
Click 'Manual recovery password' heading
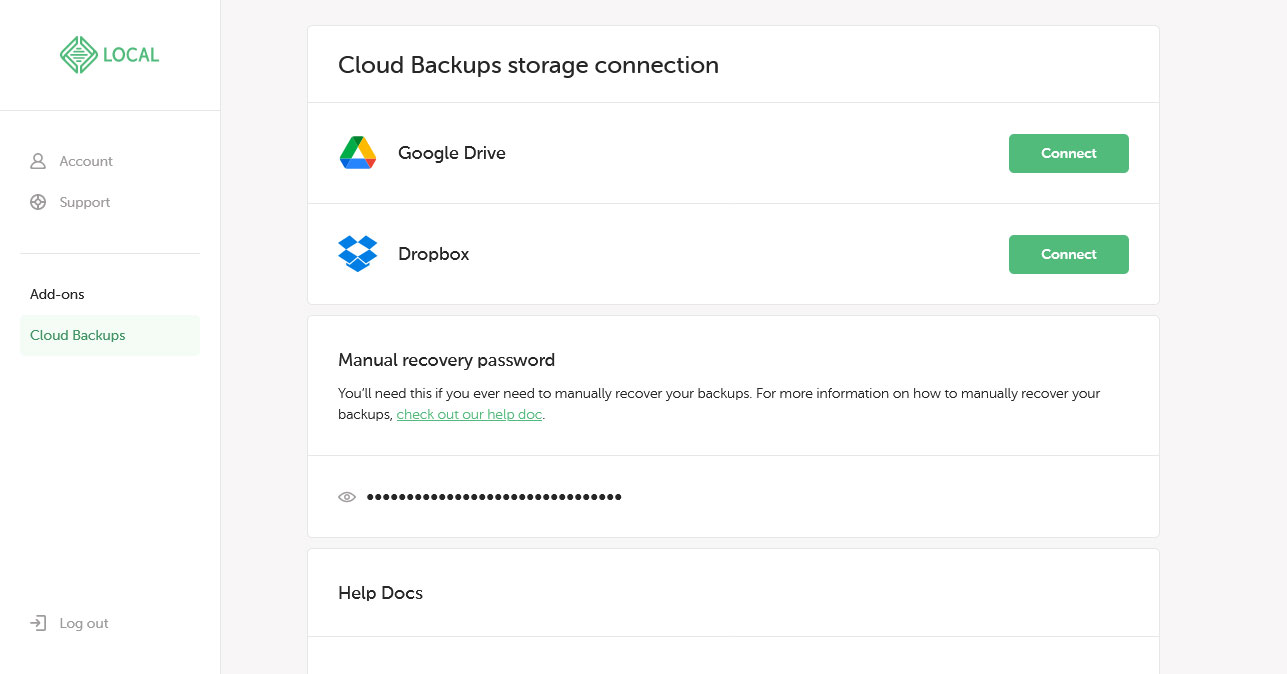tap(446, 360)
